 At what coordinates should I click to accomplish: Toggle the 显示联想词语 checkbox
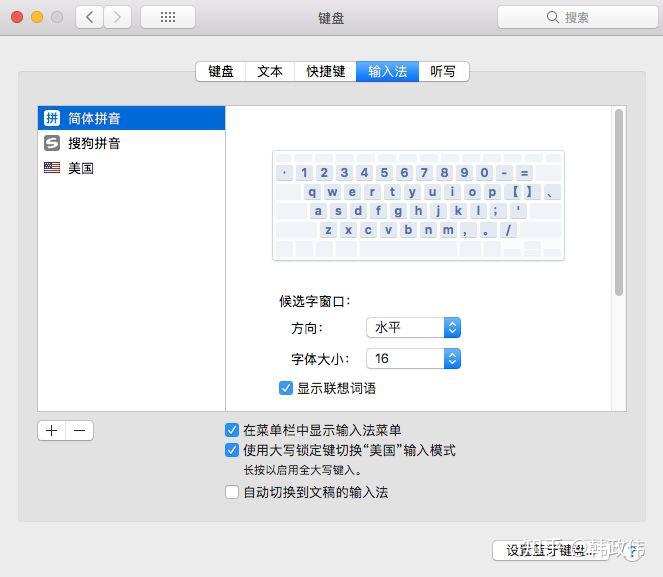(x=286, y=388)
